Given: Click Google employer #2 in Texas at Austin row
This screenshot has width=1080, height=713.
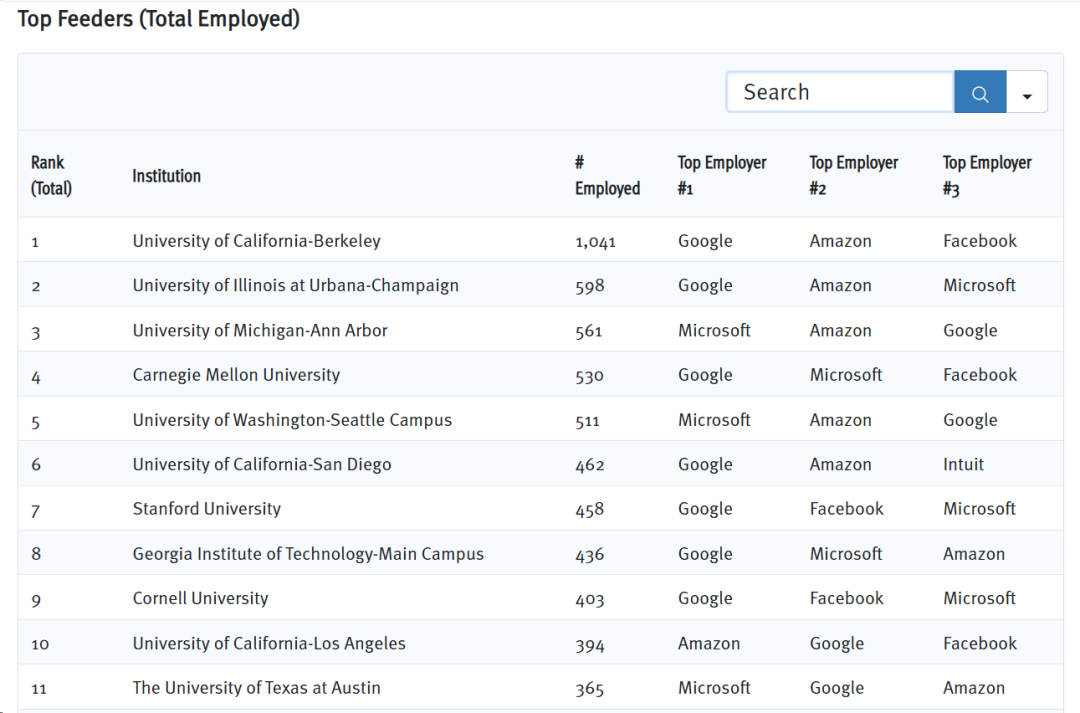Looking at the screenshot, I should click(x=837, y=688).
